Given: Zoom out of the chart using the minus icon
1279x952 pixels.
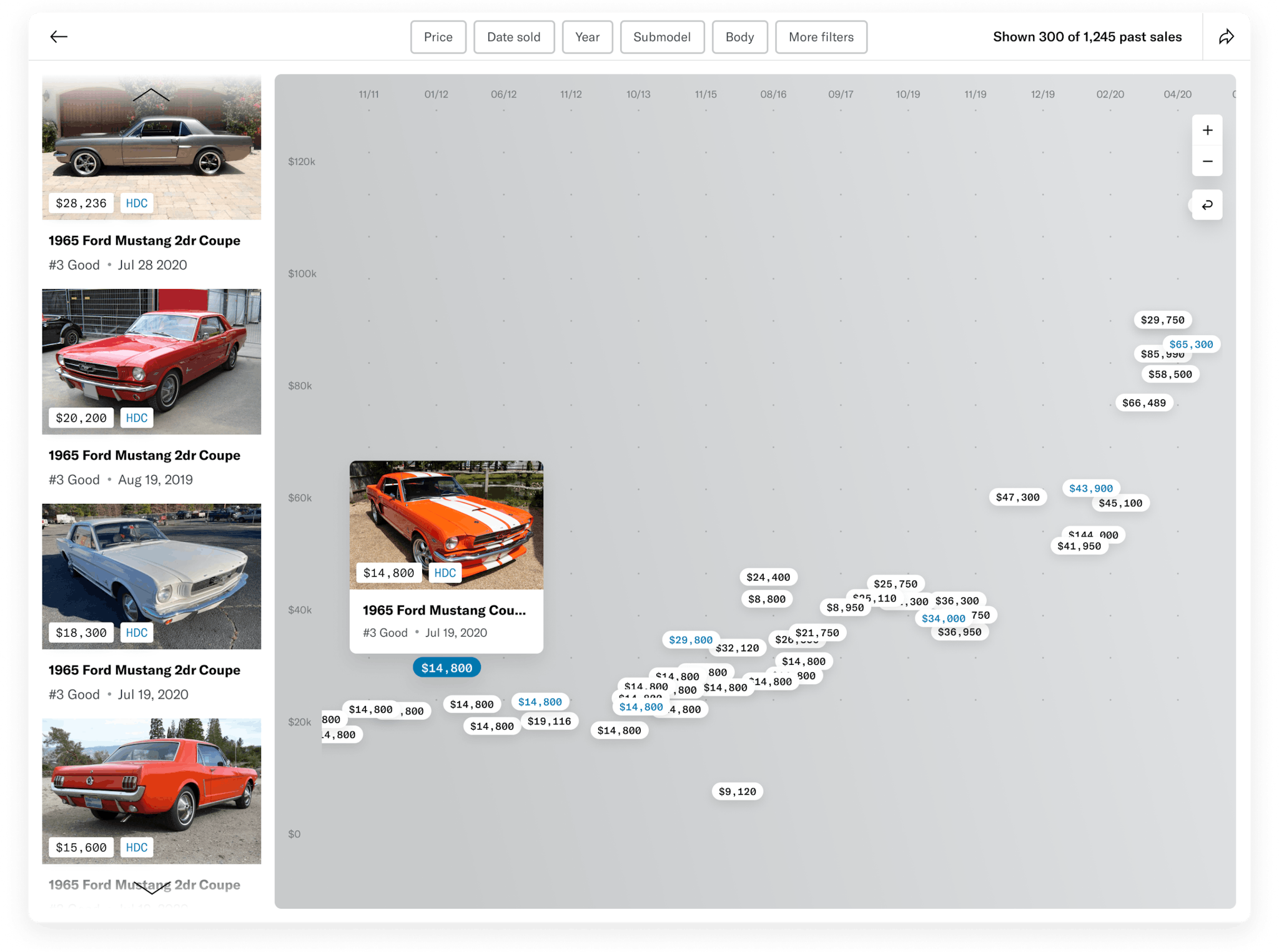Looking at the screenshot, I should [1207, 160].
